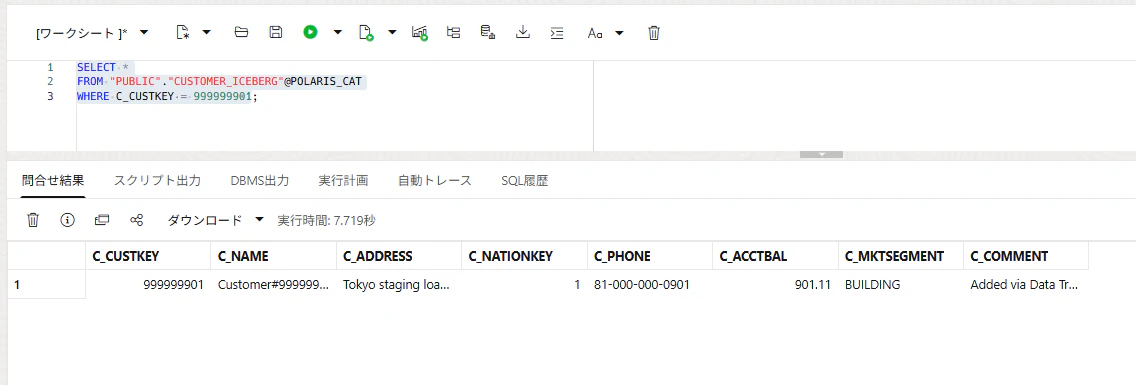Viewport: 1136px width, 385px height.
Task: Click the open-in-new-window results icon
Action: (102, 220)
